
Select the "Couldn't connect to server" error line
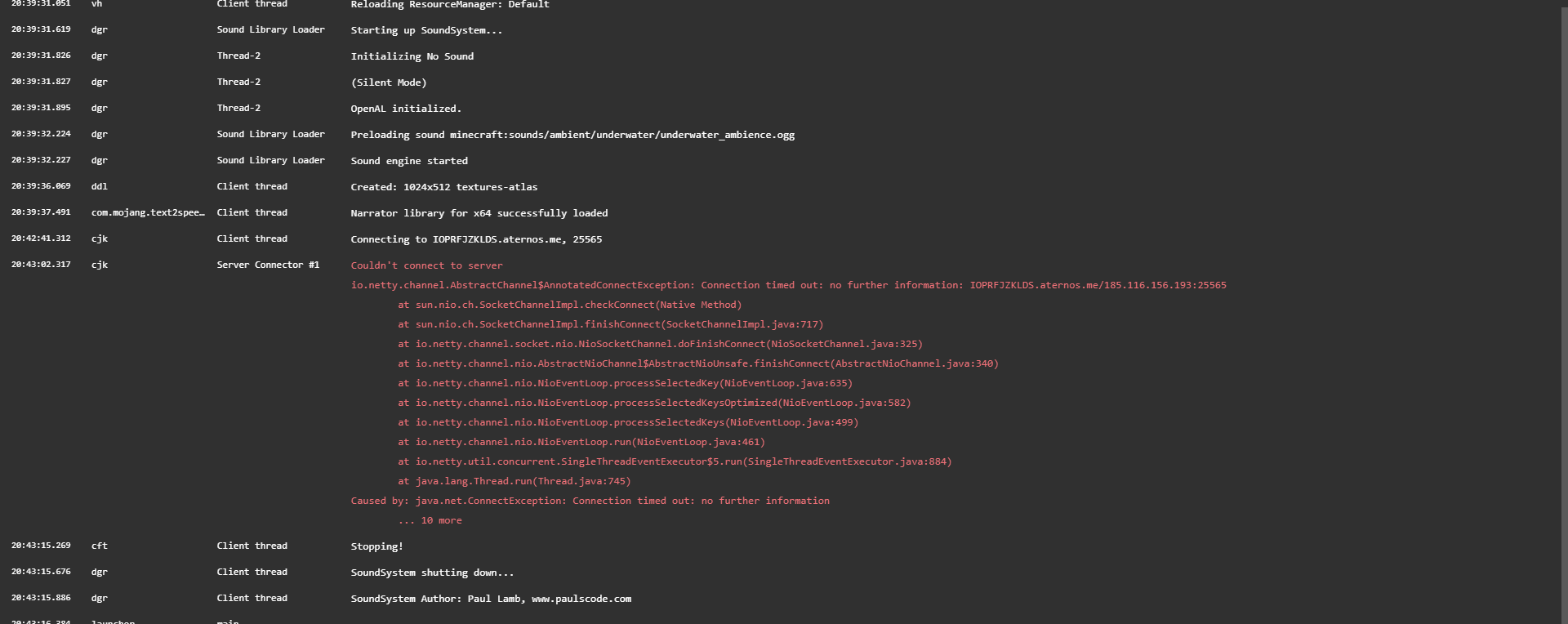pyautogui.click(x=426, y=265)
